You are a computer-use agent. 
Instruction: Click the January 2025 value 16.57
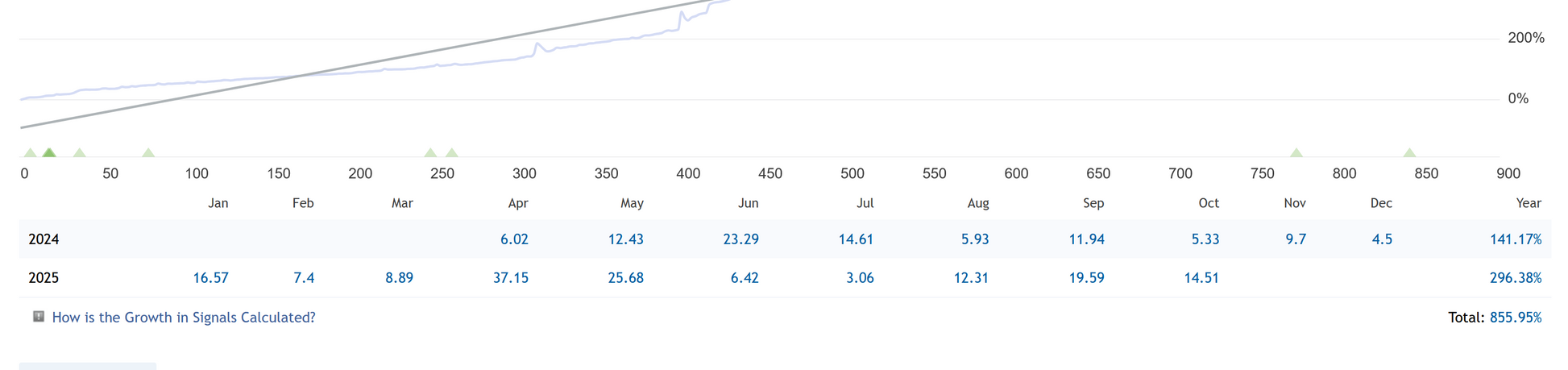coord(210,278)
